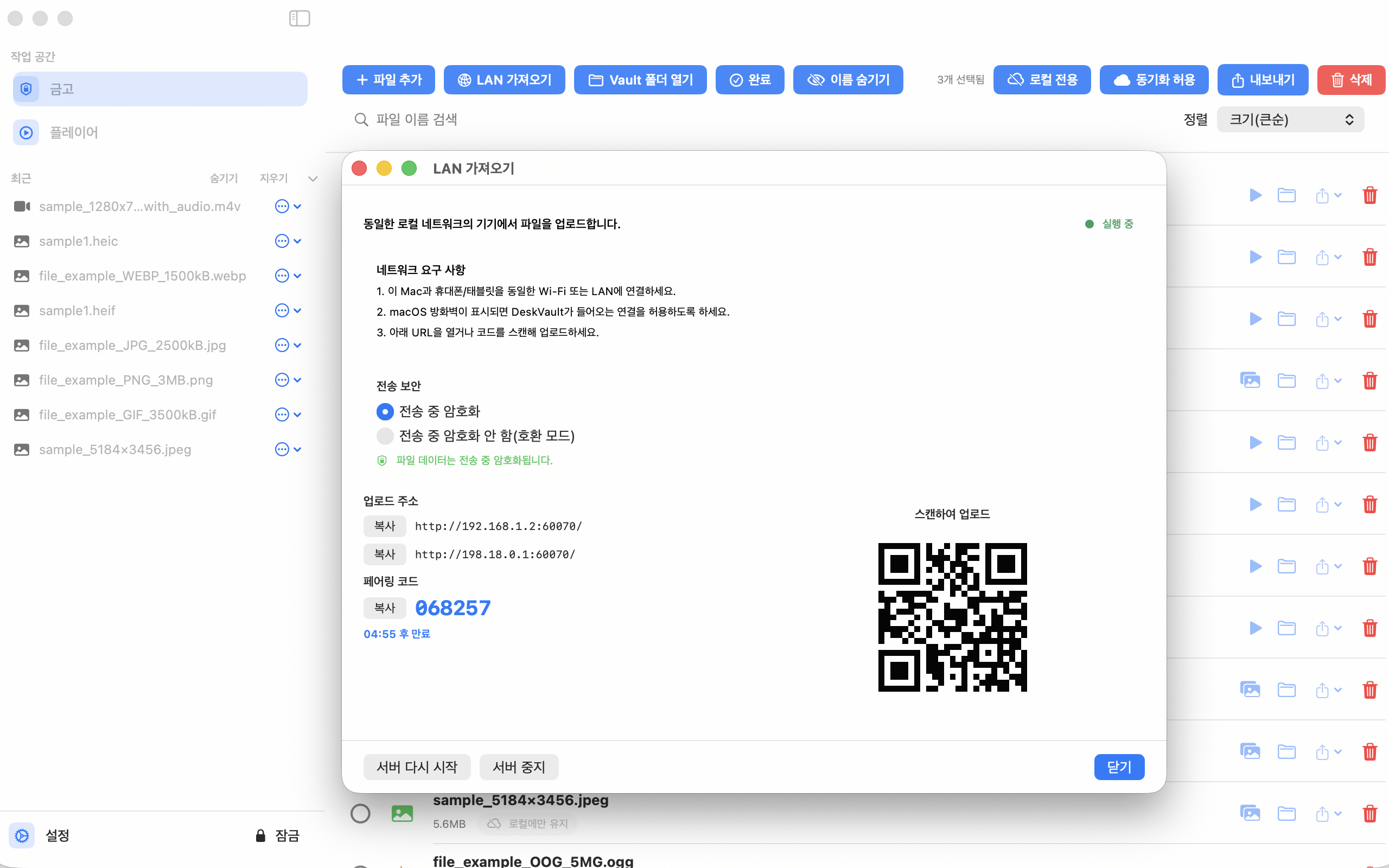Select the circle checkbox next to sample_5184×3456.jpeg
Image resolution: width=1389 pixels, height=868 pixels.
(360, 813)
